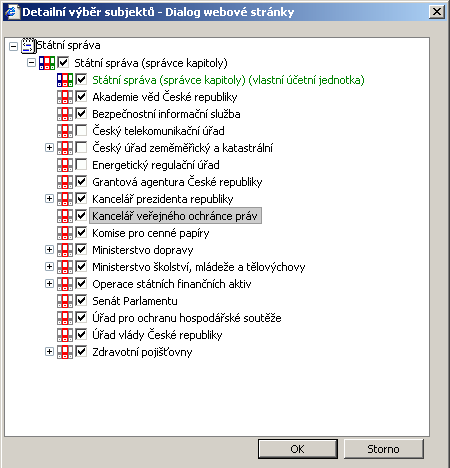Click icon of Kancelář veřejného ochránce práv
The image size is (450, 468).
pos(65,216)
